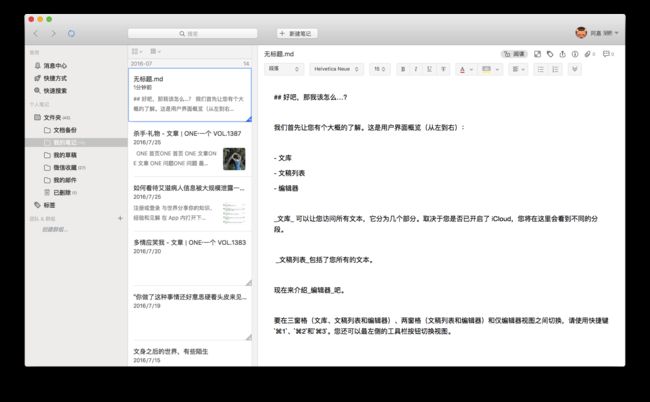The image size is (650, 402).
Task: Focus the search field in the top bar
Action: (192, 34)
